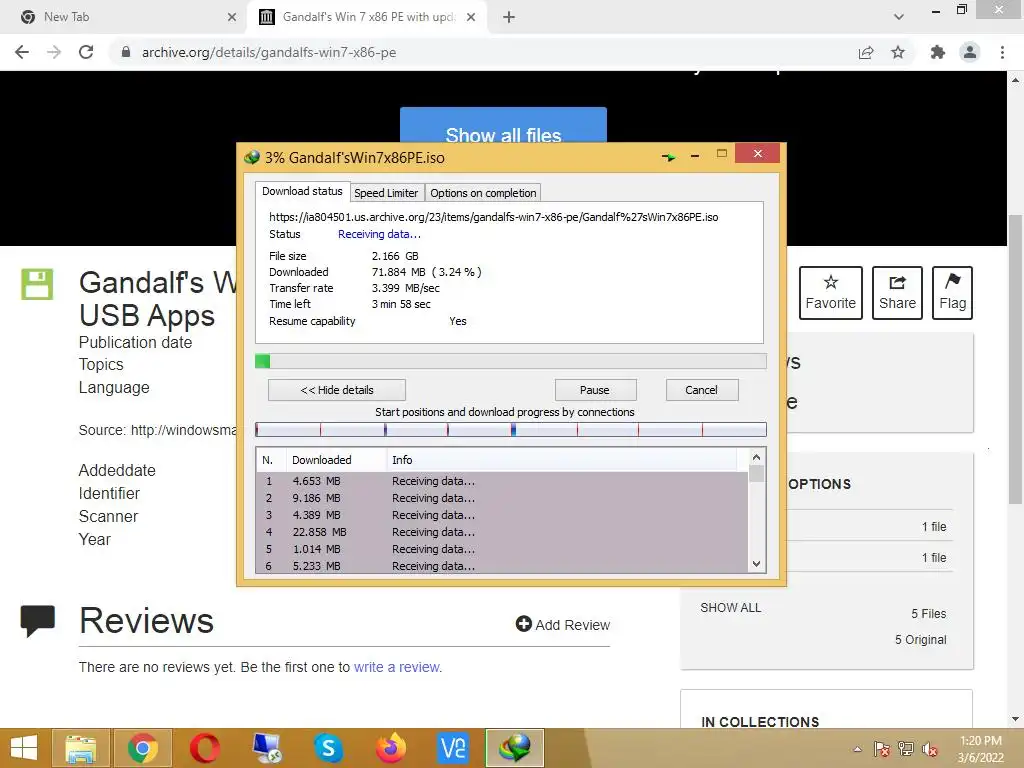Select connection row 1 with 4.653 MB

pos(502,481)
